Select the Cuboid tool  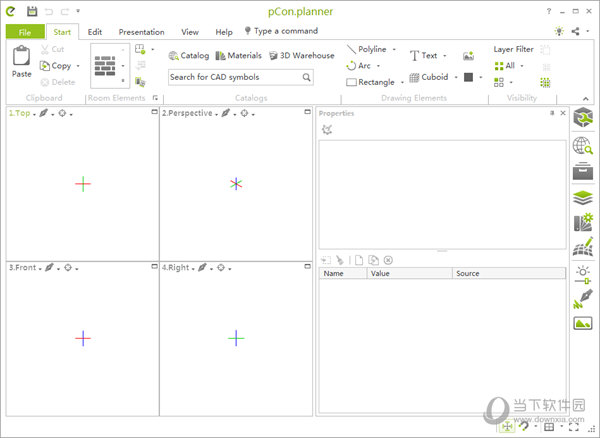coord(429,77)
